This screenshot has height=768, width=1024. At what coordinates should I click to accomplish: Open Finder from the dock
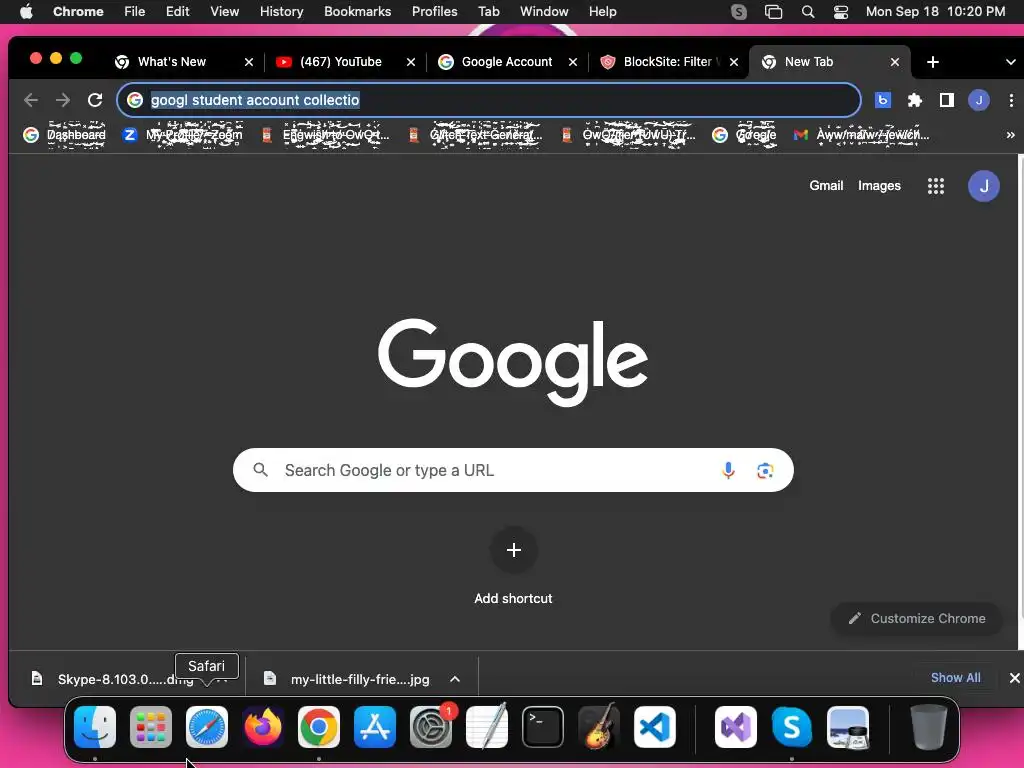[95, 727]
